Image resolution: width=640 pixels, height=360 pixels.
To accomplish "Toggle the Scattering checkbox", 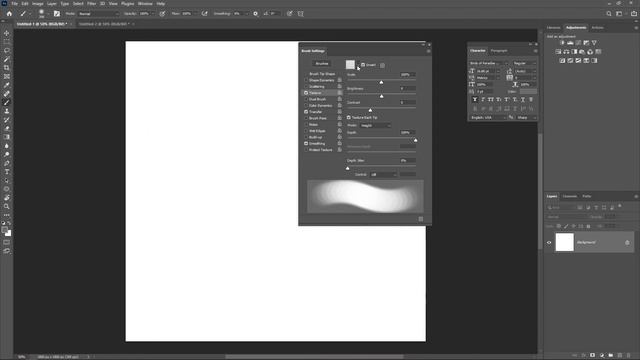I will [306, 87].
